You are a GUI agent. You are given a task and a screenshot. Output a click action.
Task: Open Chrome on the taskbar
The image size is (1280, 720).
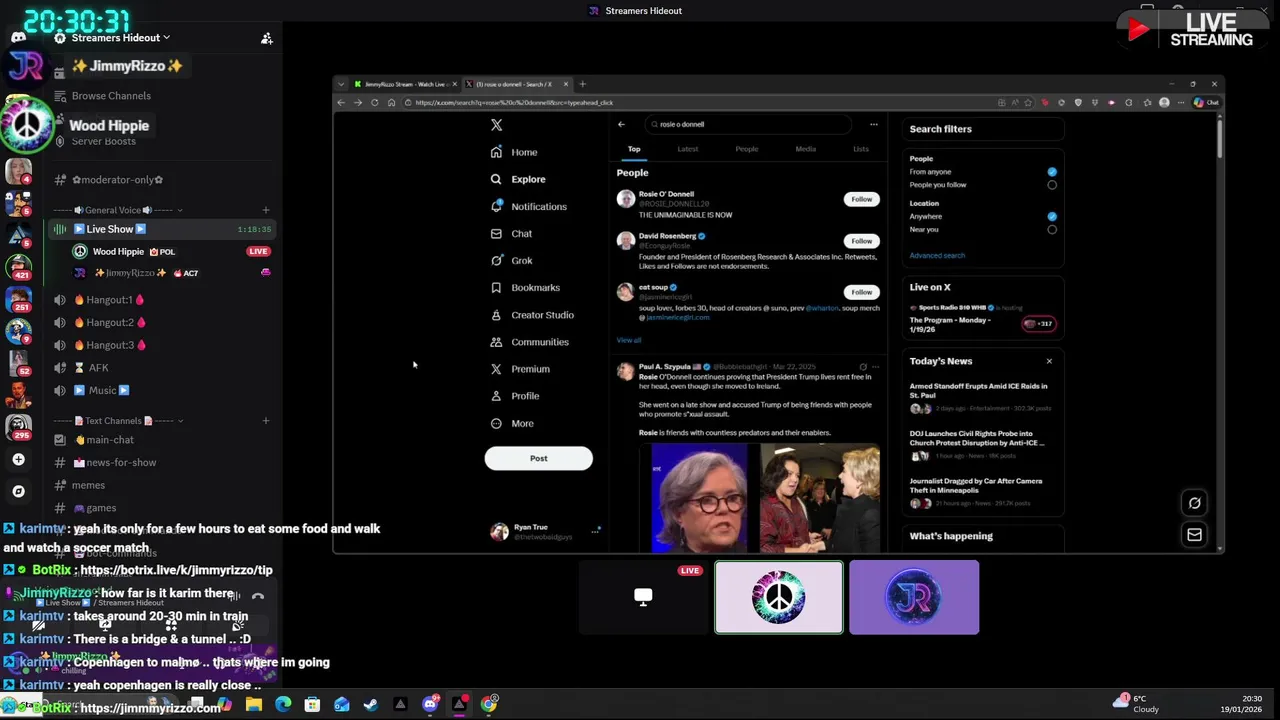pos(488,704)
